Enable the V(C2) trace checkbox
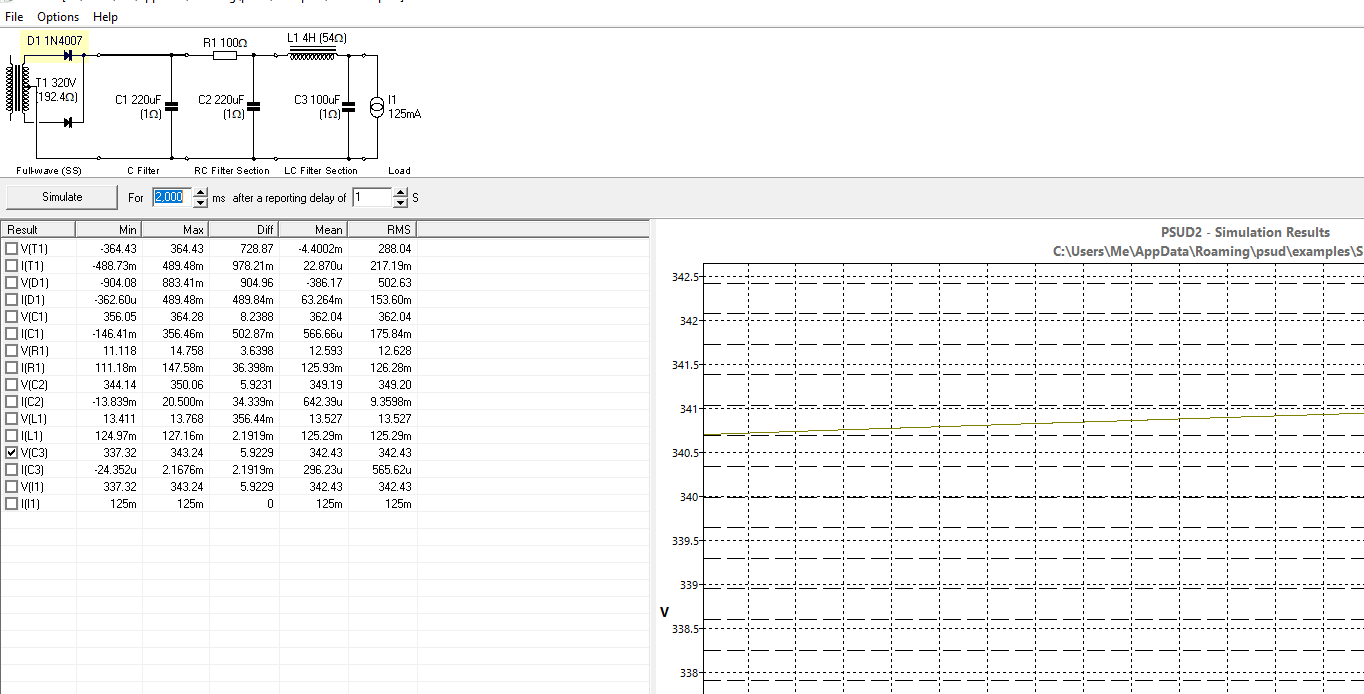1364x694 pixels. point(12,384)
